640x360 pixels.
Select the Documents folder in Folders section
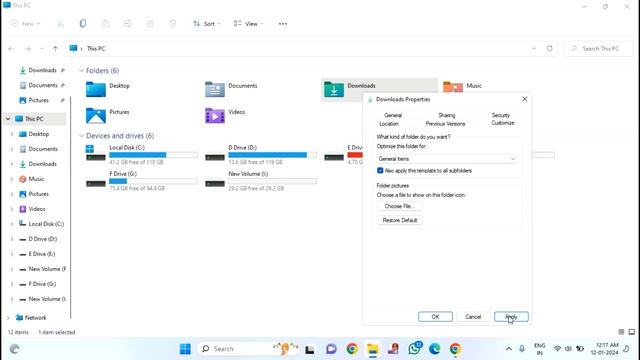point(231,89)
